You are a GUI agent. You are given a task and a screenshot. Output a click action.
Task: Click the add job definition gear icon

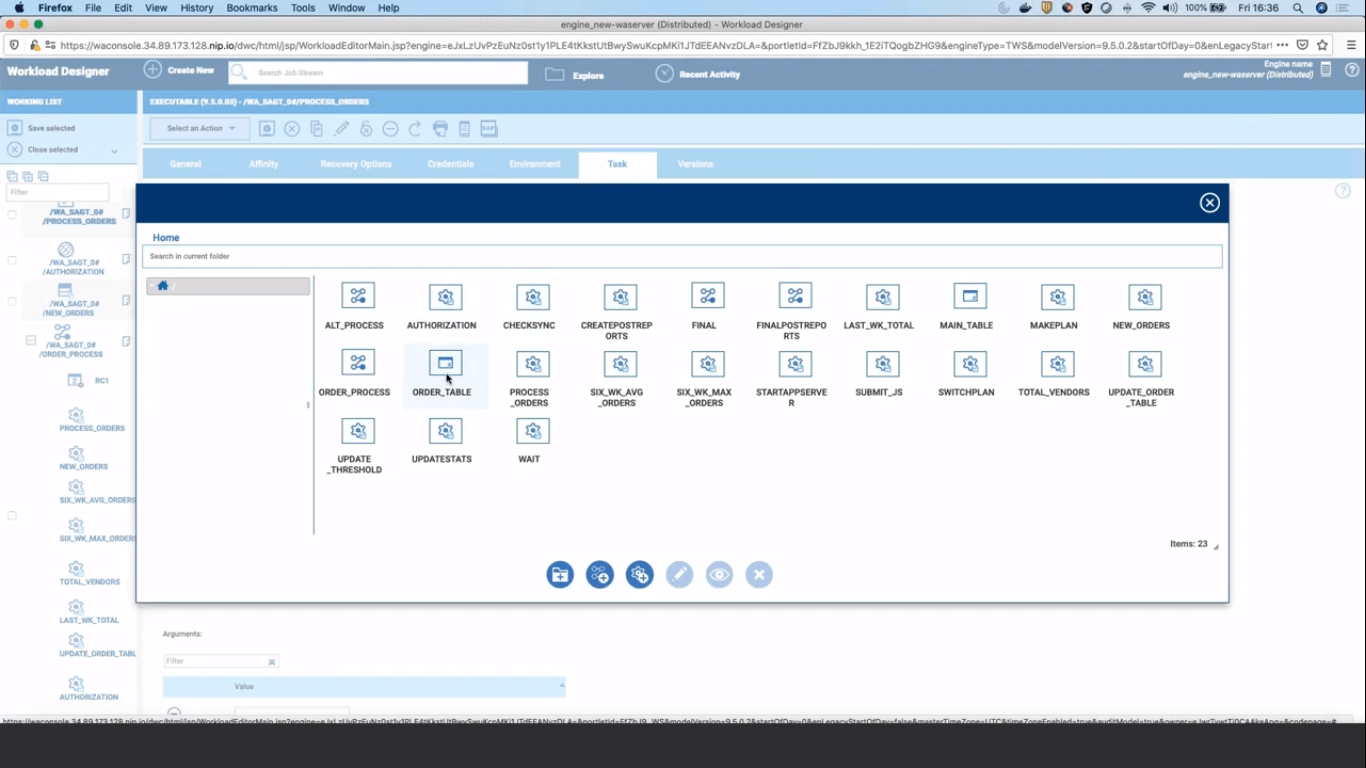tap(640, 575)
